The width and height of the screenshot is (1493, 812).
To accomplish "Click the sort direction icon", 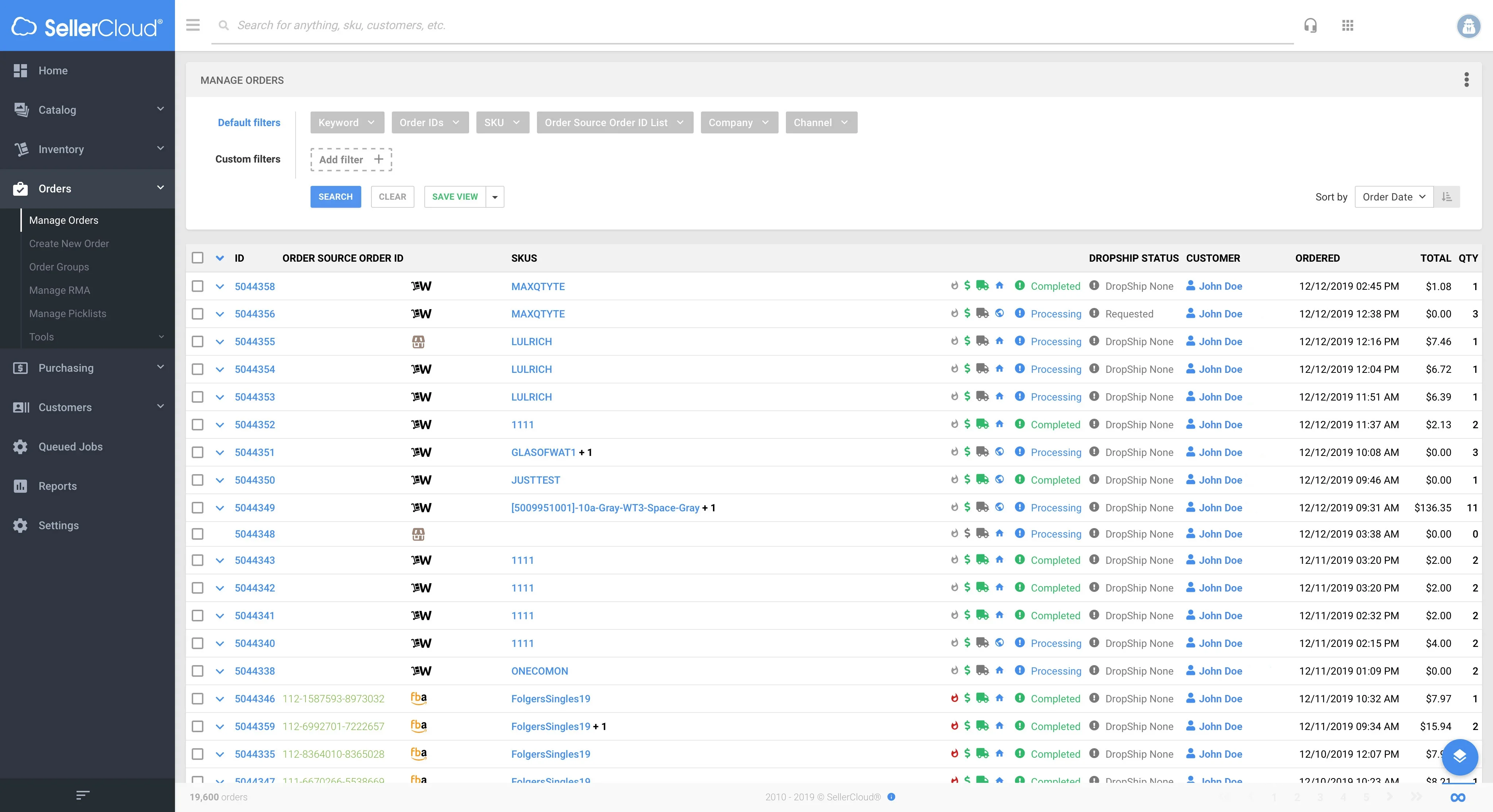I will pyautogui.click(x=1447, y=197).
